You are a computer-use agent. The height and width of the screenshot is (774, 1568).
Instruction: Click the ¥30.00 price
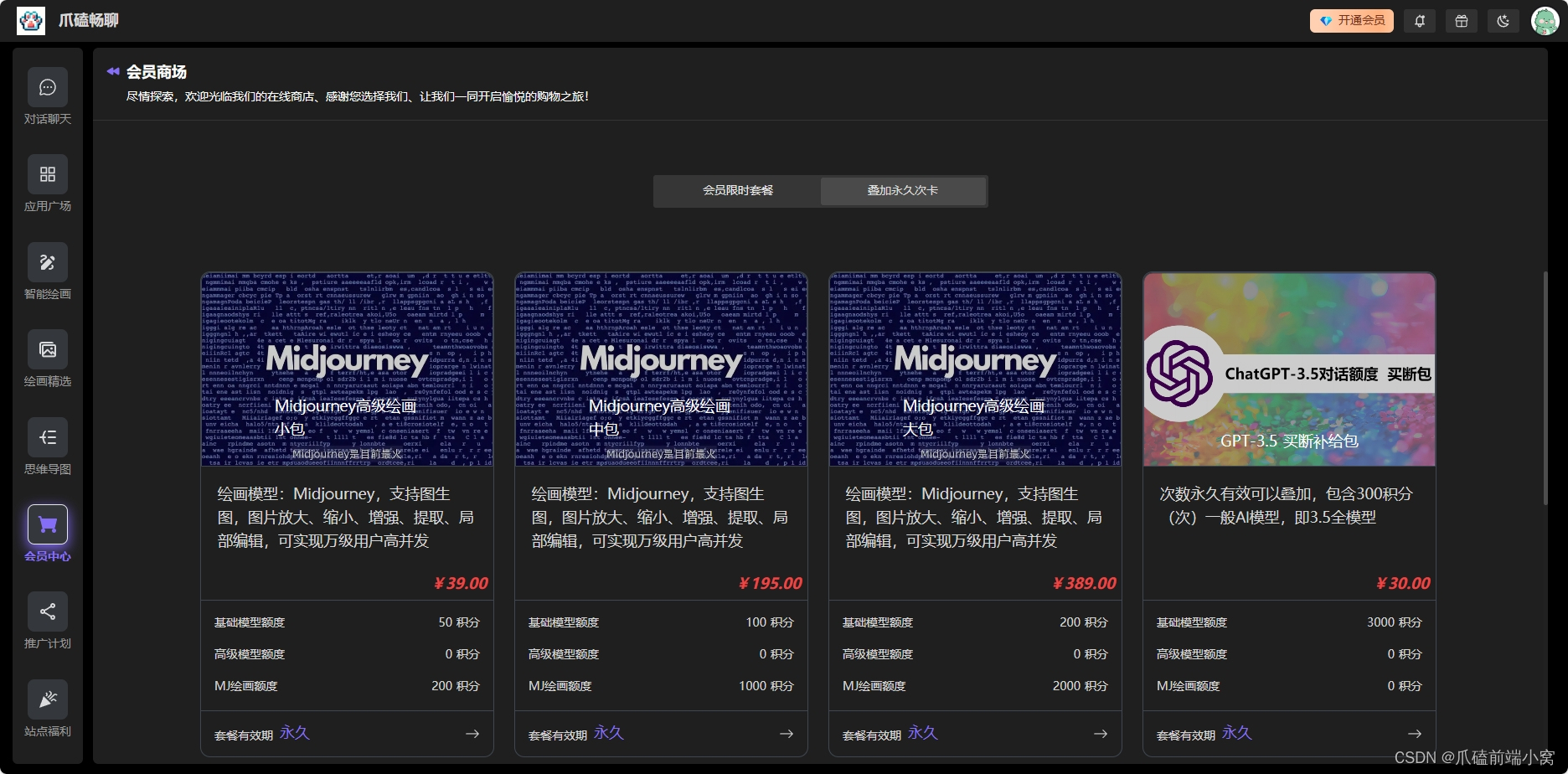[x=1403, y=583]
